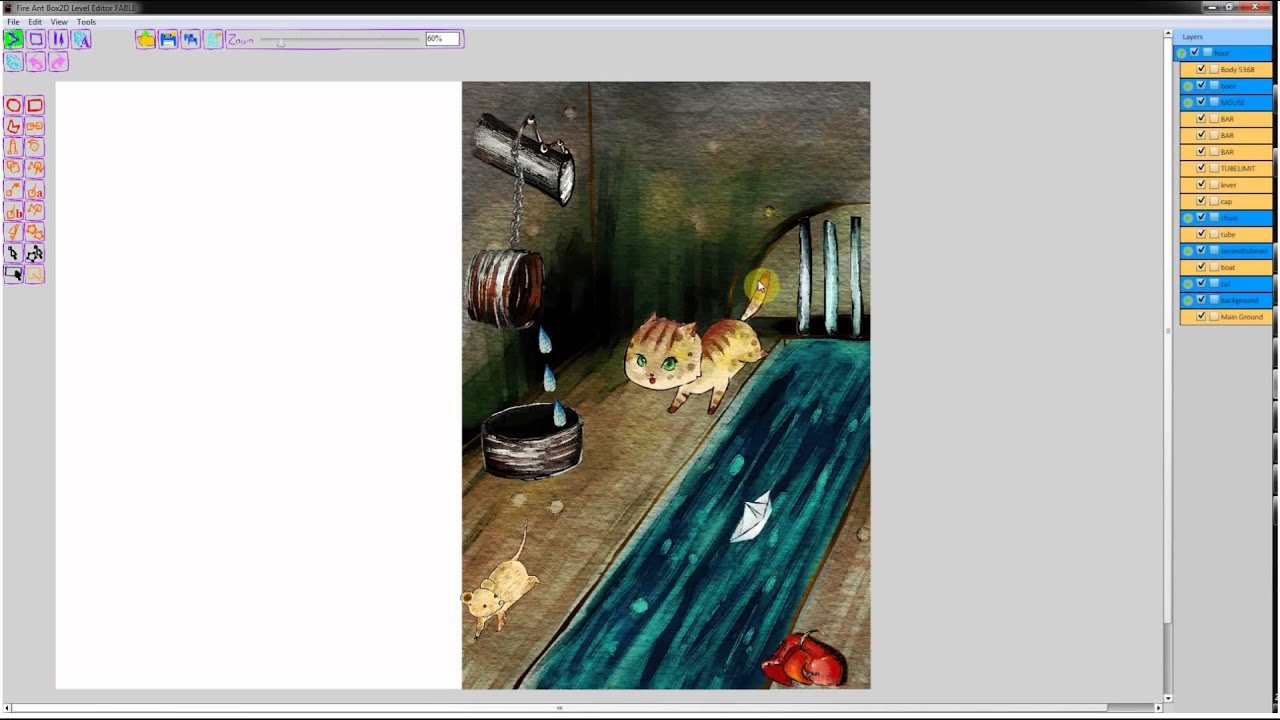Collapse the background group green circle
This screenshot has width=1280, height=720.
point(1188,300)
